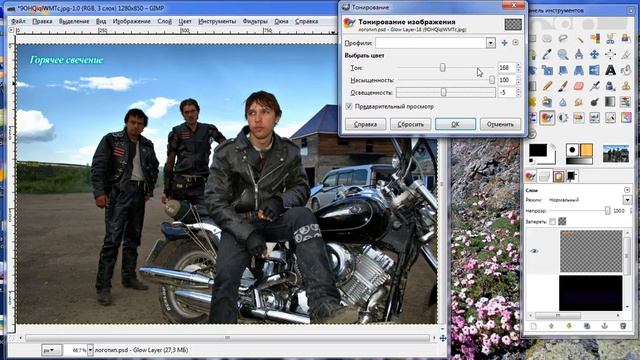Select the Clone stamp tool
The height and width of the screenshot is (360, 640).
(626, 86)
